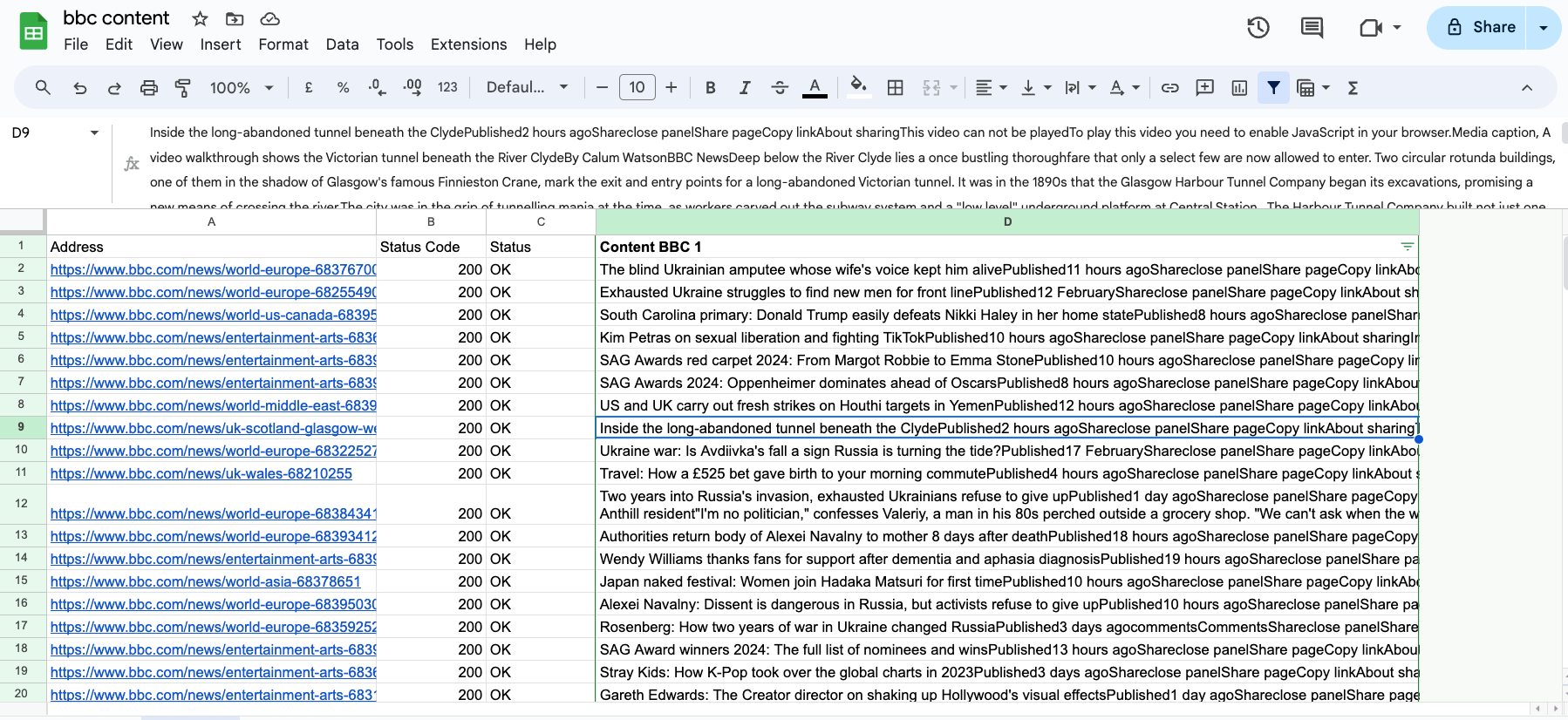Image resolution: width=1568 pixels, height=720 pixels.
Task: Click the 123 number format button
Action: coord(447,87)
